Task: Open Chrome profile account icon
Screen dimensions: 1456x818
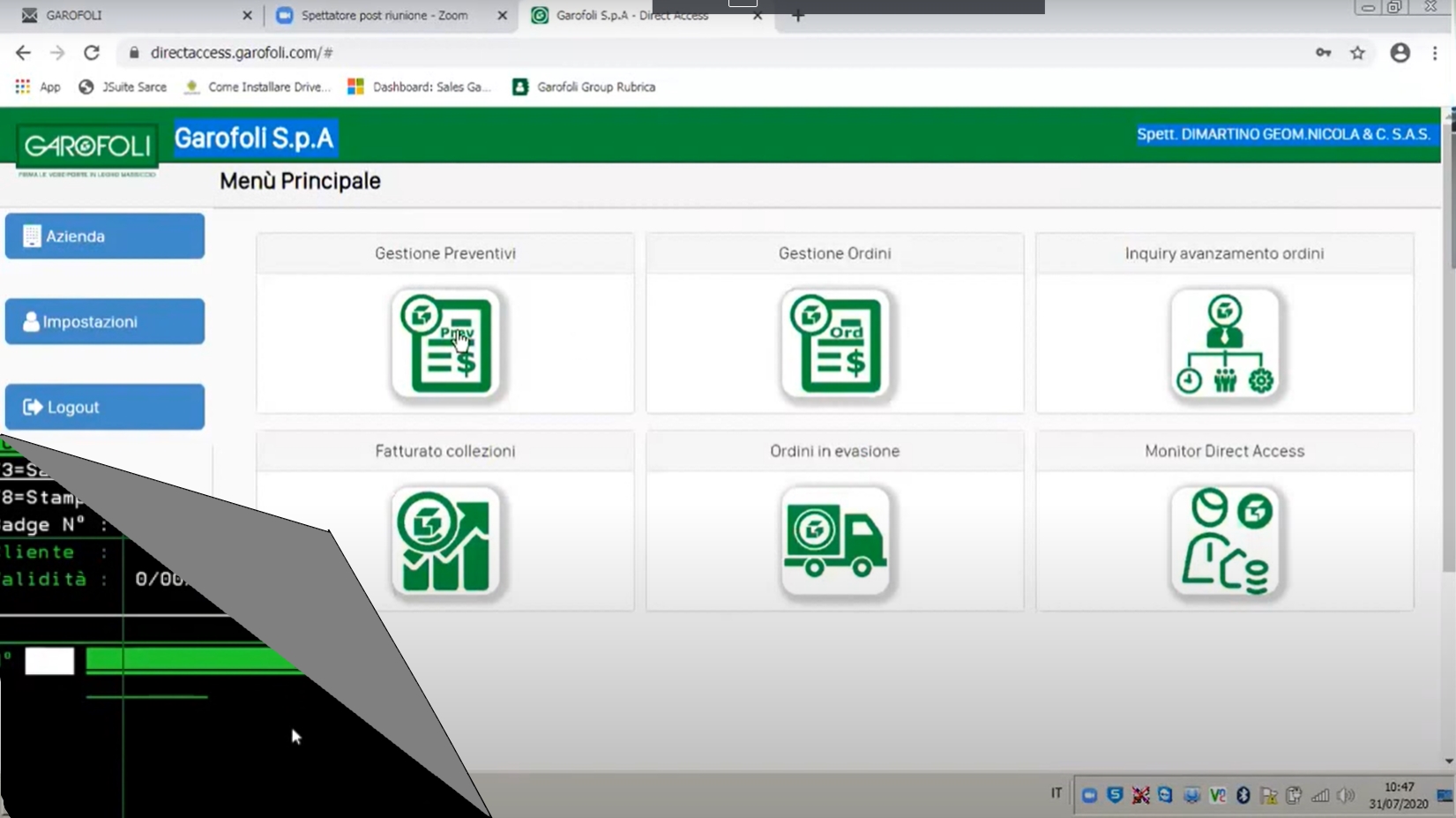Action: (1400, 53)
